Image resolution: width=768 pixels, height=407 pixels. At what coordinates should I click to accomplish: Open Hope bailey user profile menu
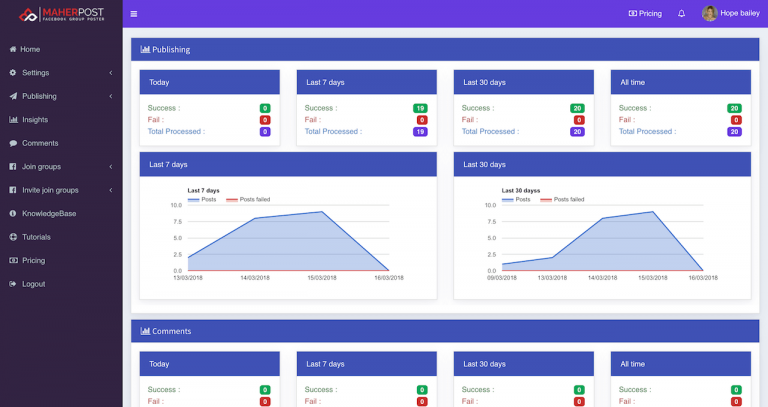740,14
